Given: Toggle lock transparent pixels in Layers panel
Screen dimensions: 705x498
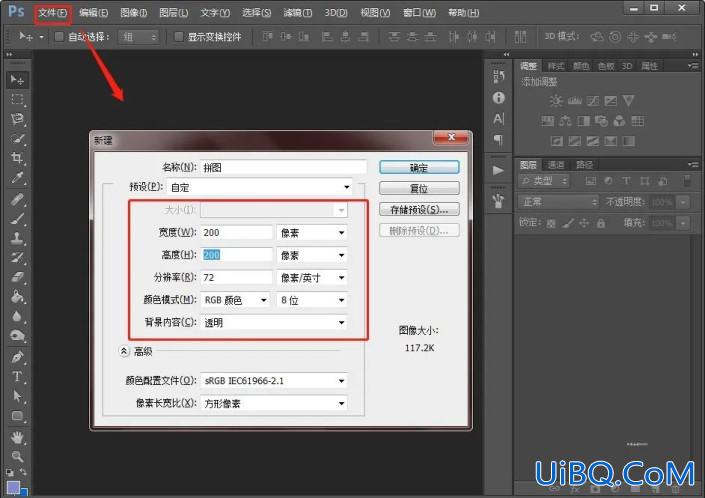Looking at the screenshot, I should [x=551, y=223].
